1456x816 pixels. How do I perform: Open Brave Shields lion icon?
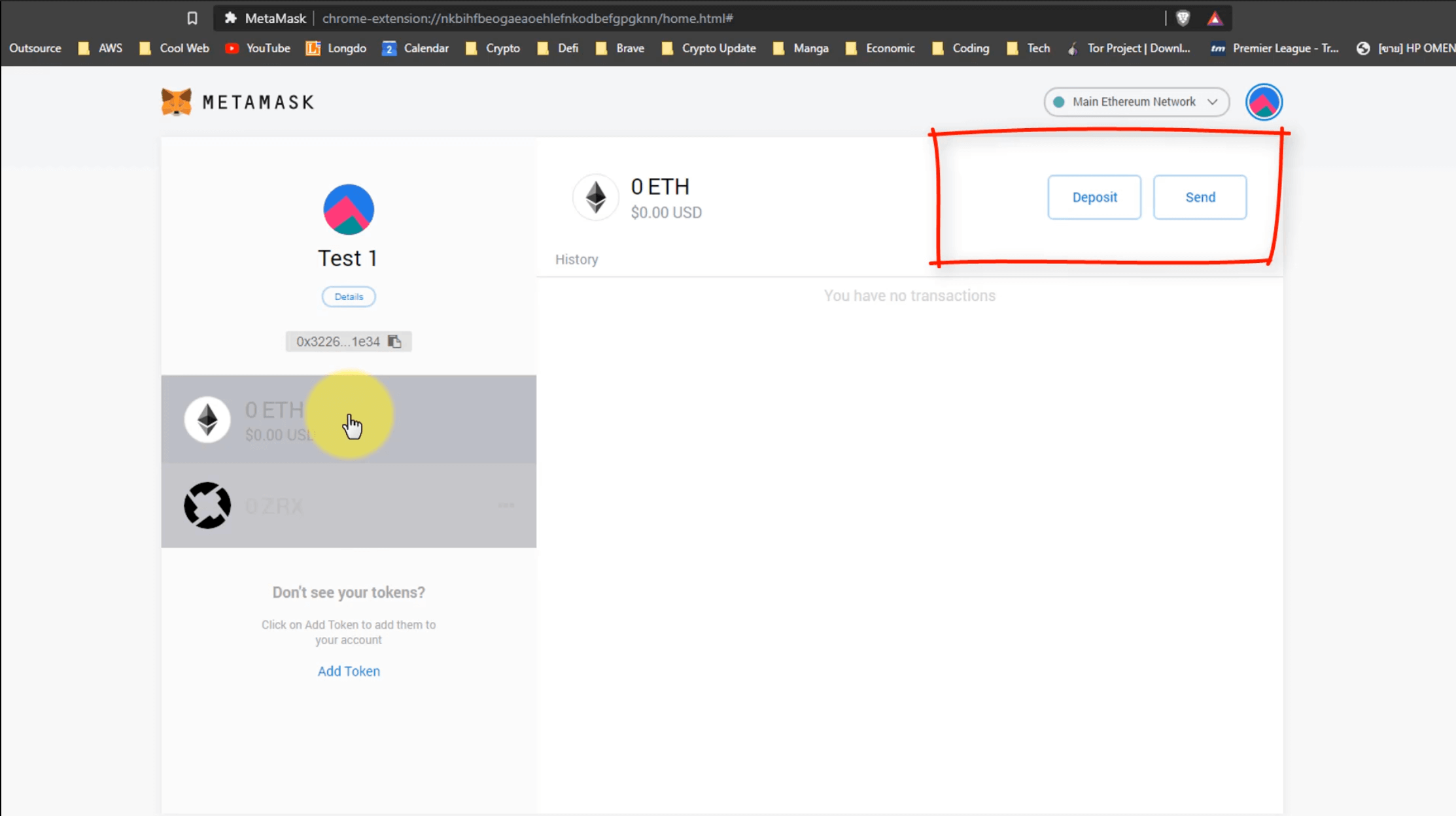pos(1183,18)
